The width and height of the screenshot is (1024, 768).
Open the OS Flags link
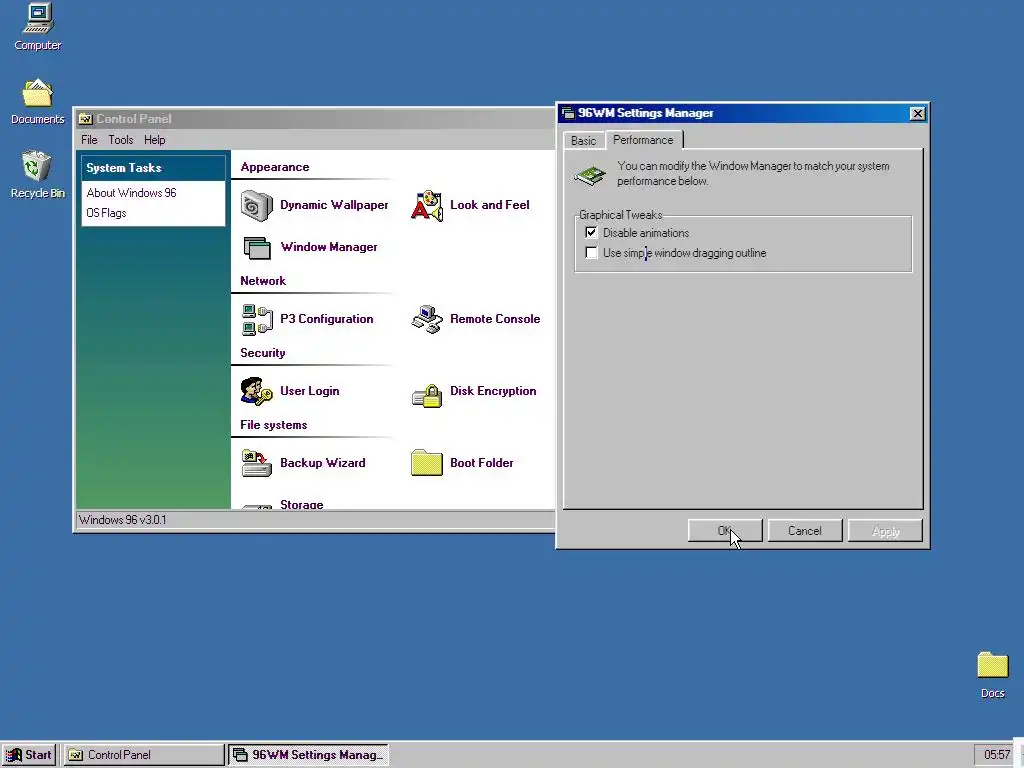tap(106, 213)
